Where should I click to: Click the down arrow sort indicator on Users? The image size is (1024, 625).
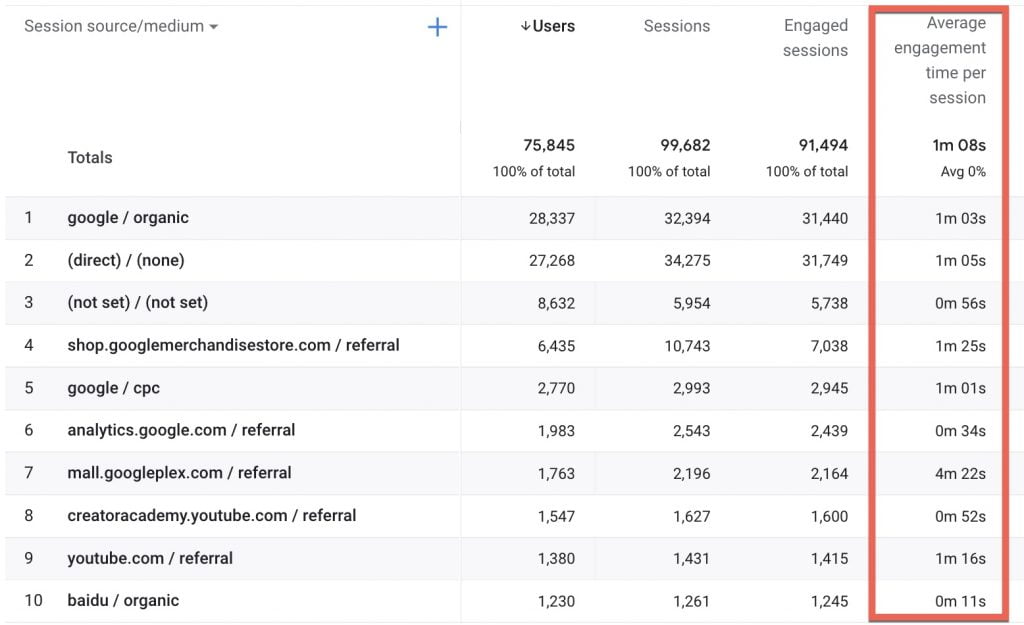tap(525, 27)
